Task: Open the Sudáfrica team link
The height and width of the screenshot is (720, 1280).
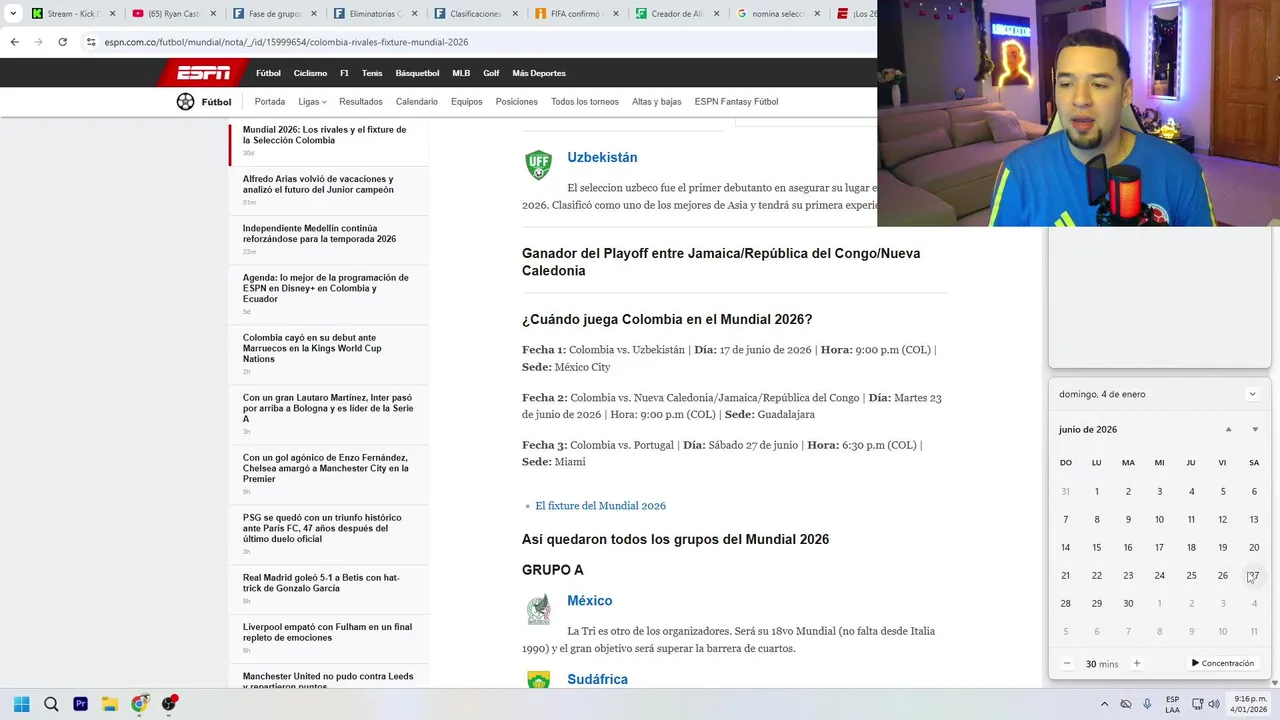Action: (x=597, y=679)
